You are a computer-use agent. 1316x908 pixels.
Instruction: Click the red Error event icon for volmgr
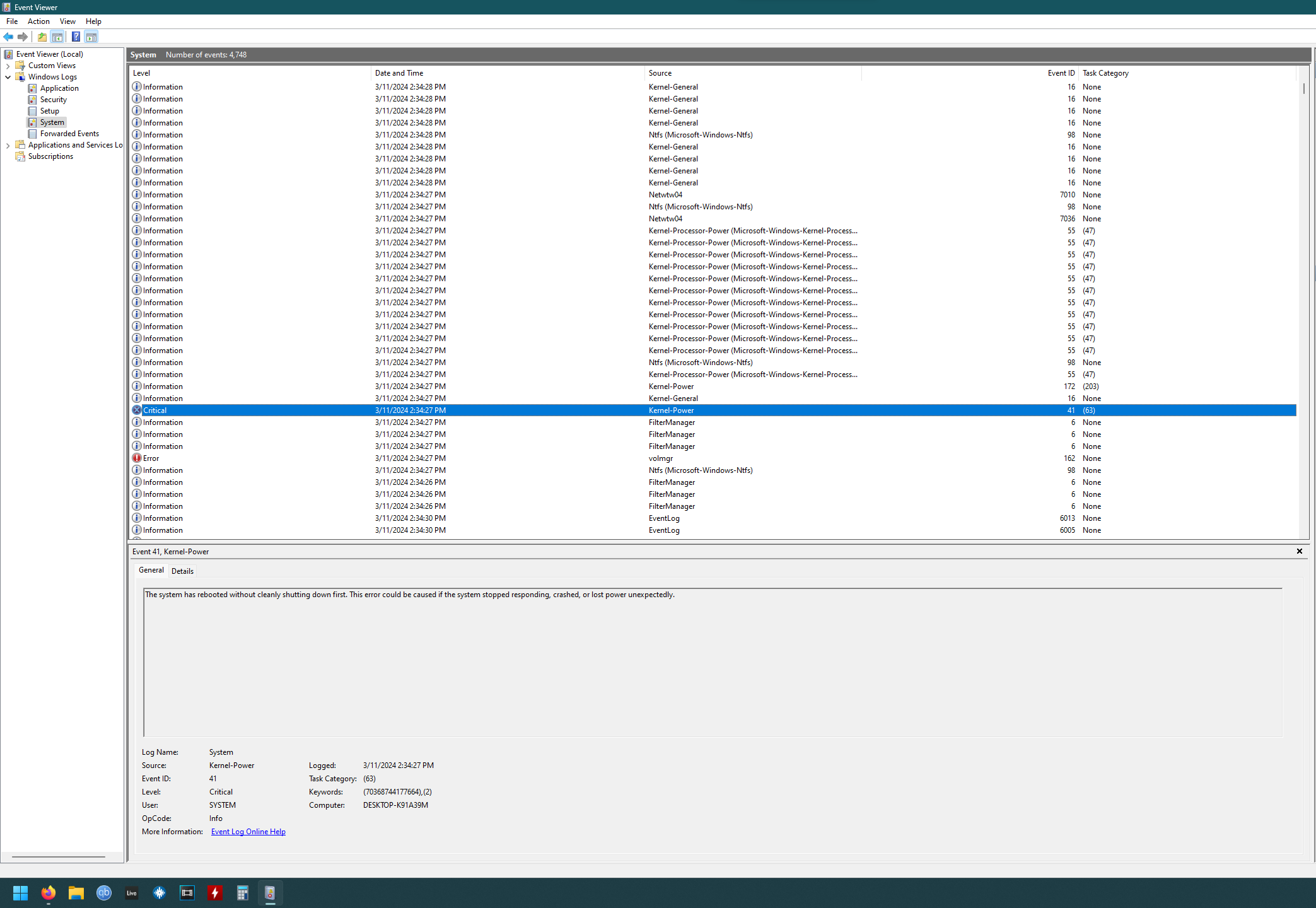point(137,458)
